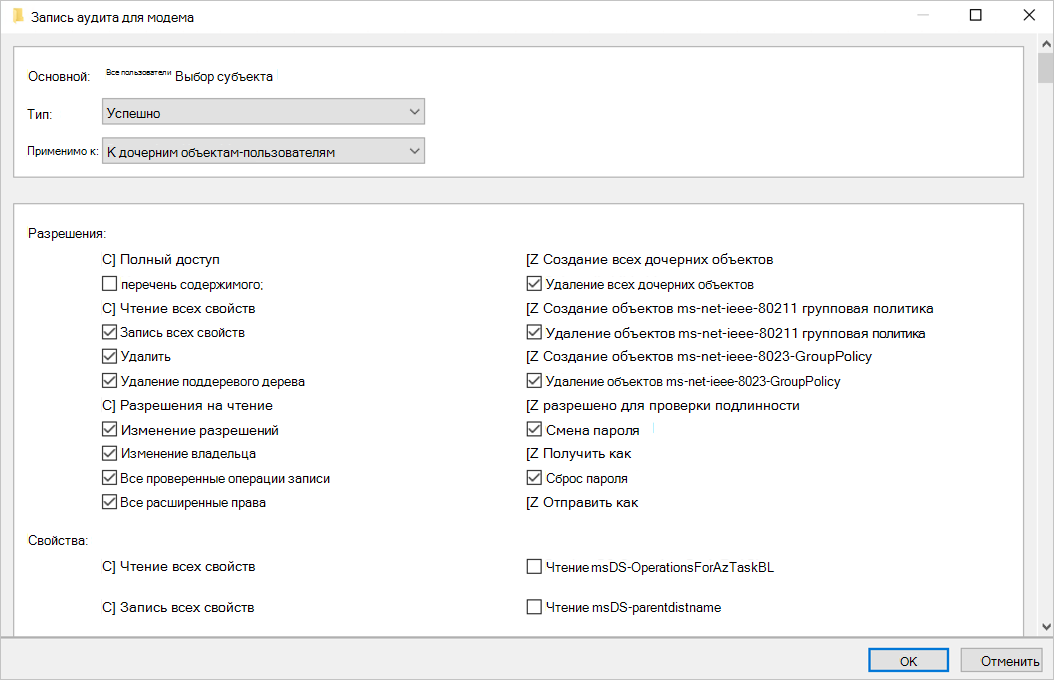Uncheck the "Смена пароля" checkbox
Screen dimensions: 1054x680
(534, 429)
